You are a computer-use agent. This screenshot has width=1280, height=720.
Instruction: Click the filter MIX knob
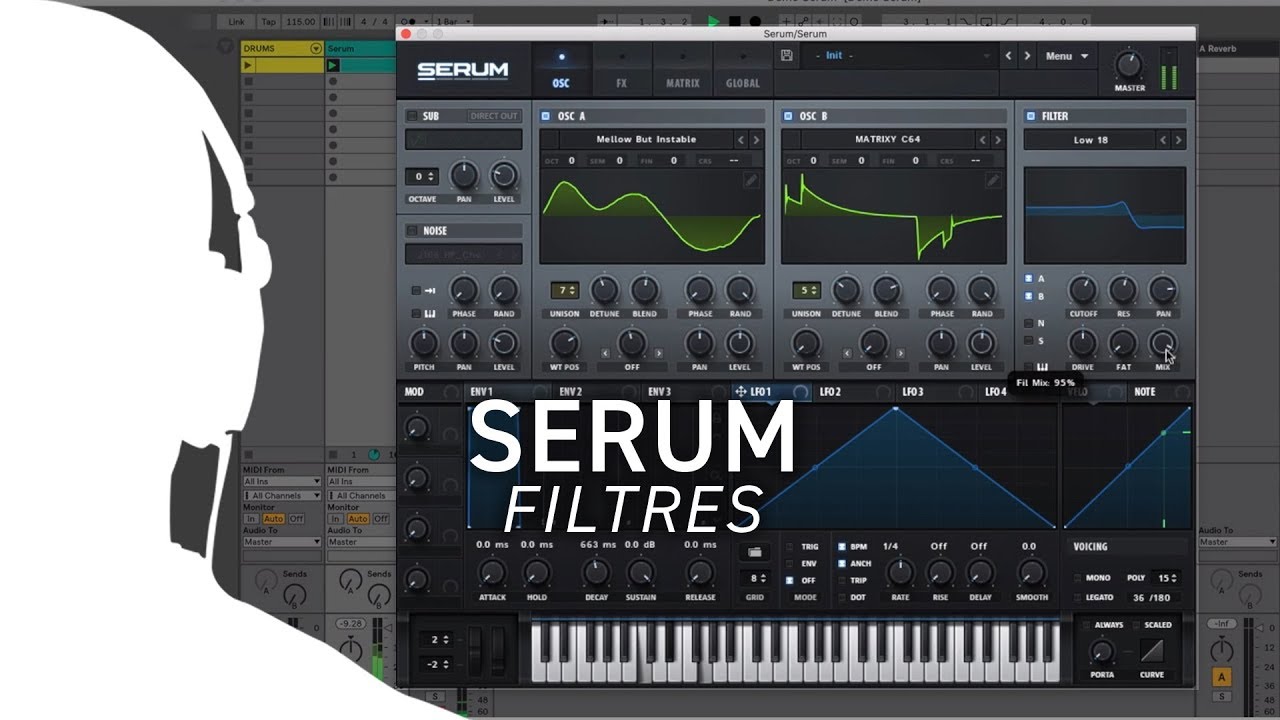pyautogui.click(x=1163, y=345)
